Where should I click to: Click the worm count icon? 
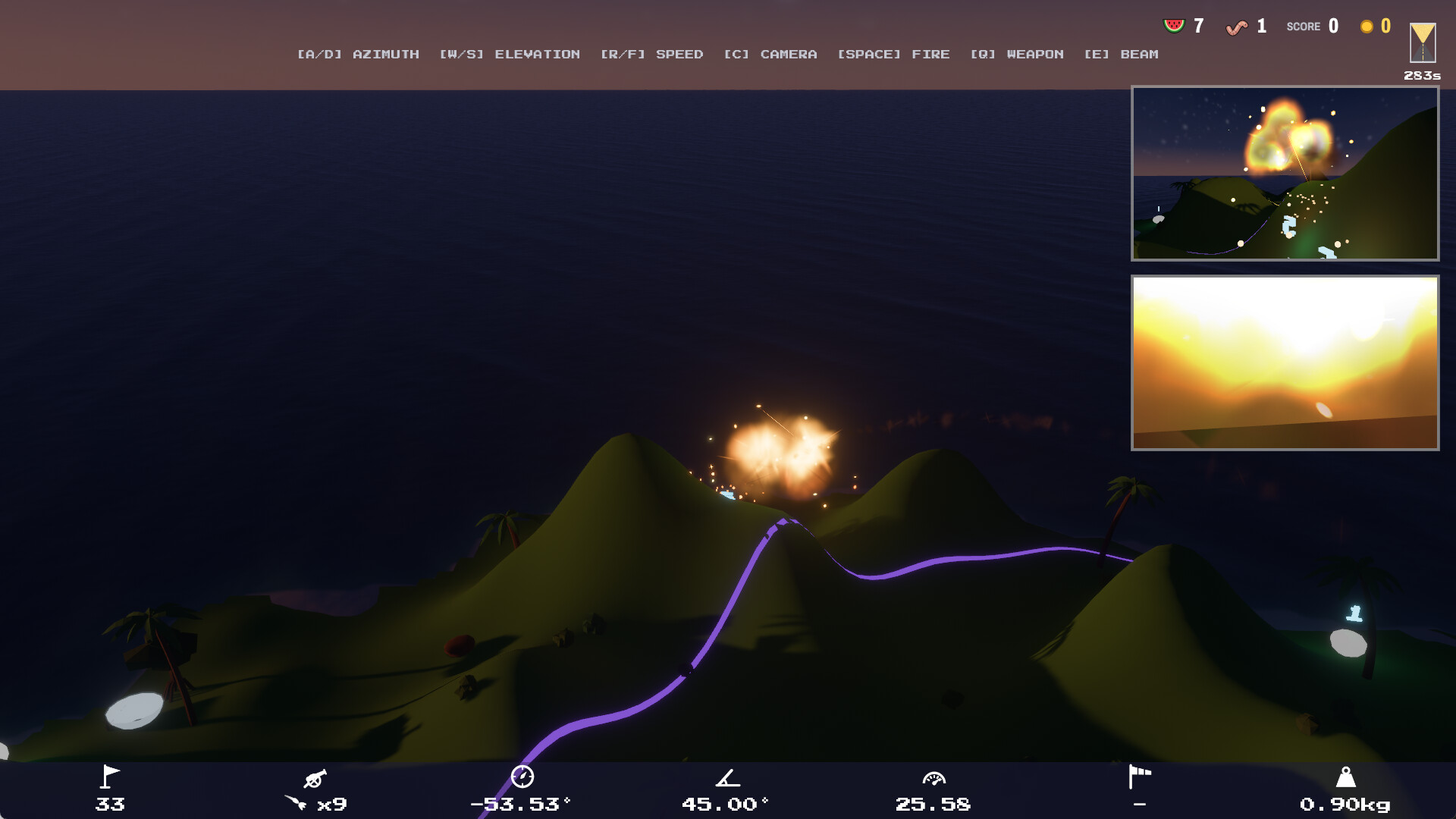pos(1237,27)
